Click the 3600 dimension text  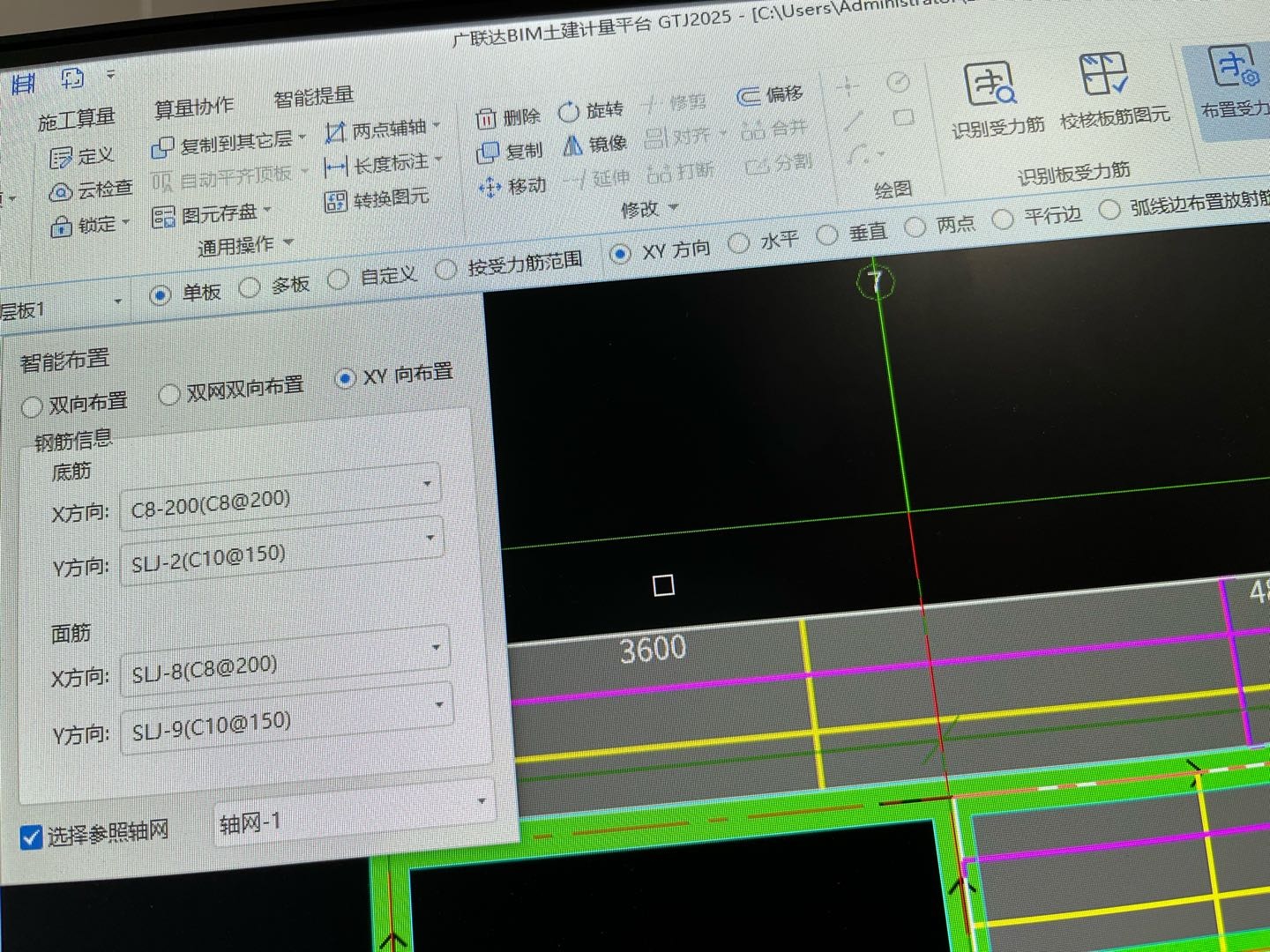coord(653,650)
